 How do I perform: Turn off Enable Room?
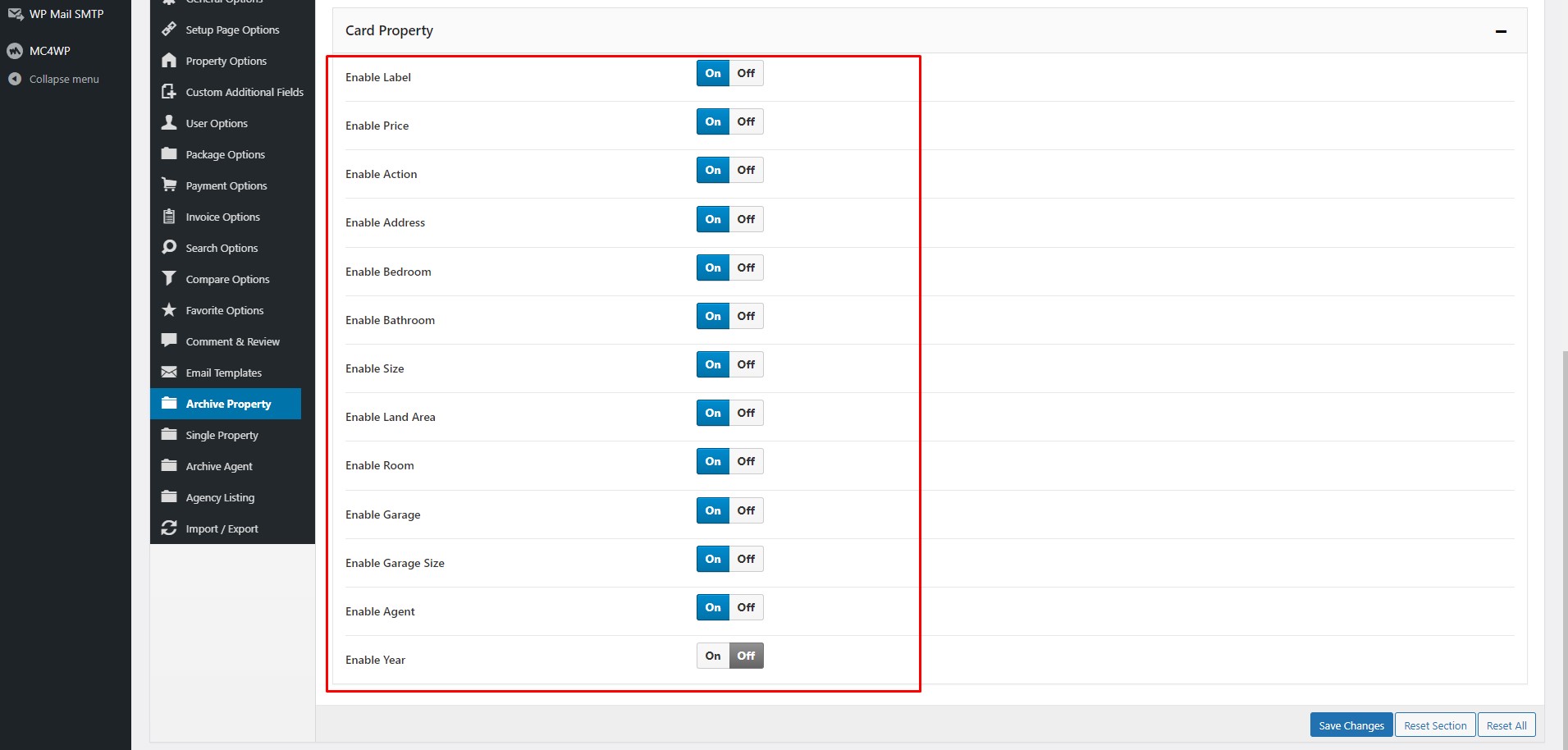(x=746, y=461)
